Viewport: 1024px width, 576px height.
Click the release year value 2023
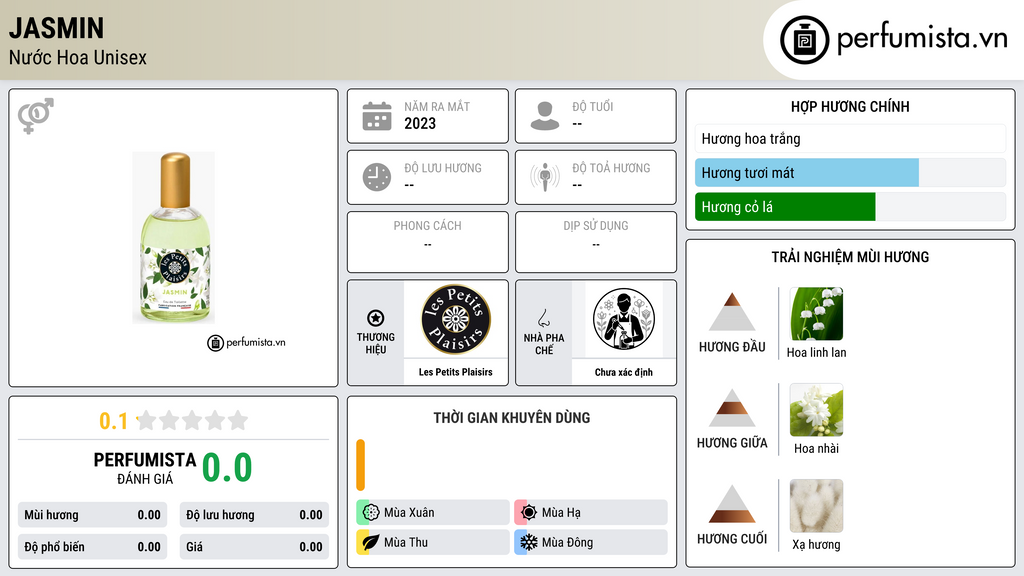click(x=420, y=123)
